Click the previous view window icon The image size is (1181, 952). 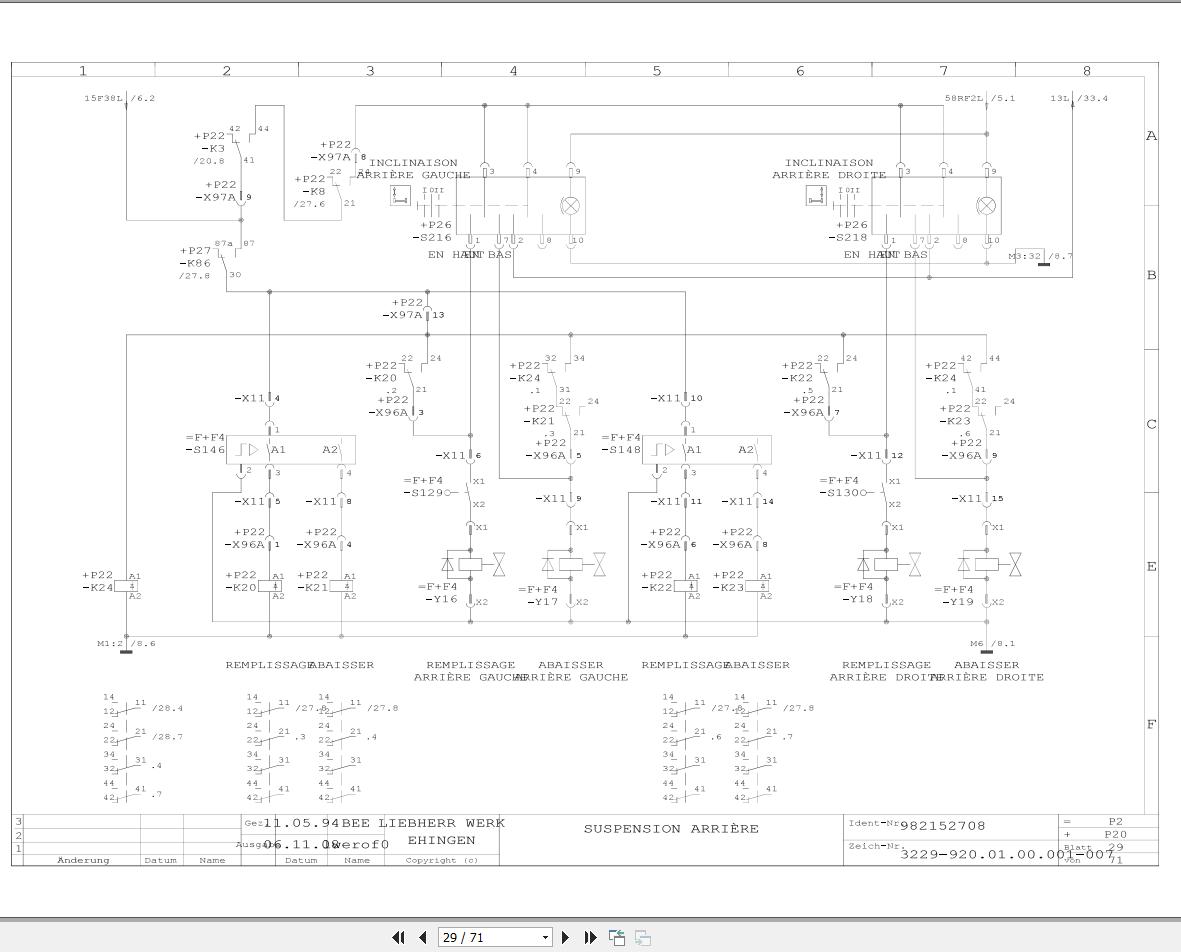617,937
